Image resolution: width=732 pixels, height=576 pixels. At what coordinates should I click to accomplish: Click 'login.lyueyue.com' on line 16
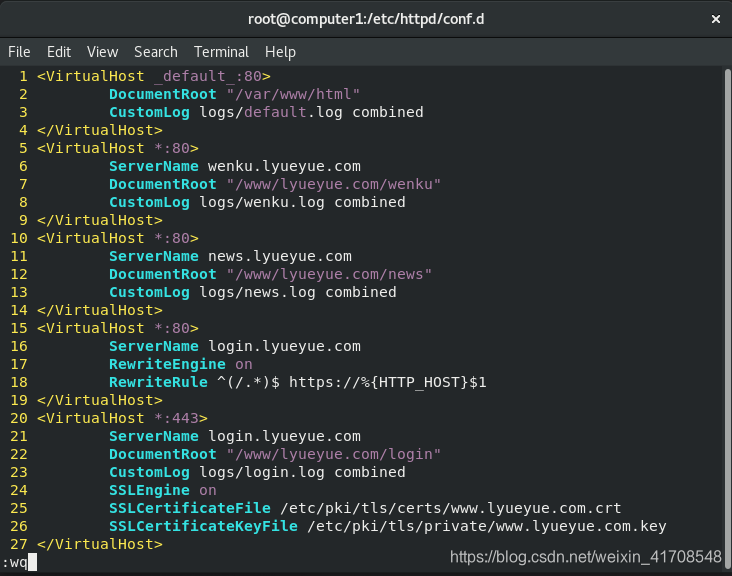pos(284,346)
